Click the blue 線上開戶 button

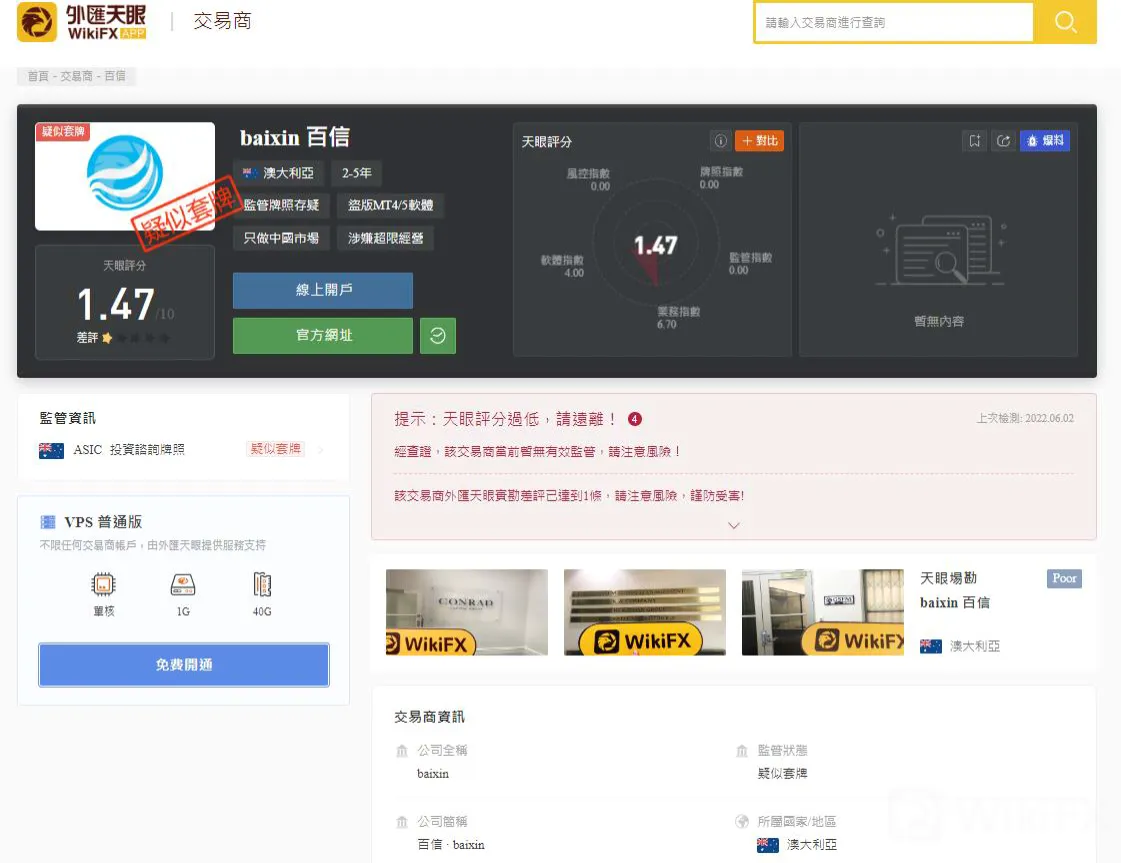[x=323, y=290]
